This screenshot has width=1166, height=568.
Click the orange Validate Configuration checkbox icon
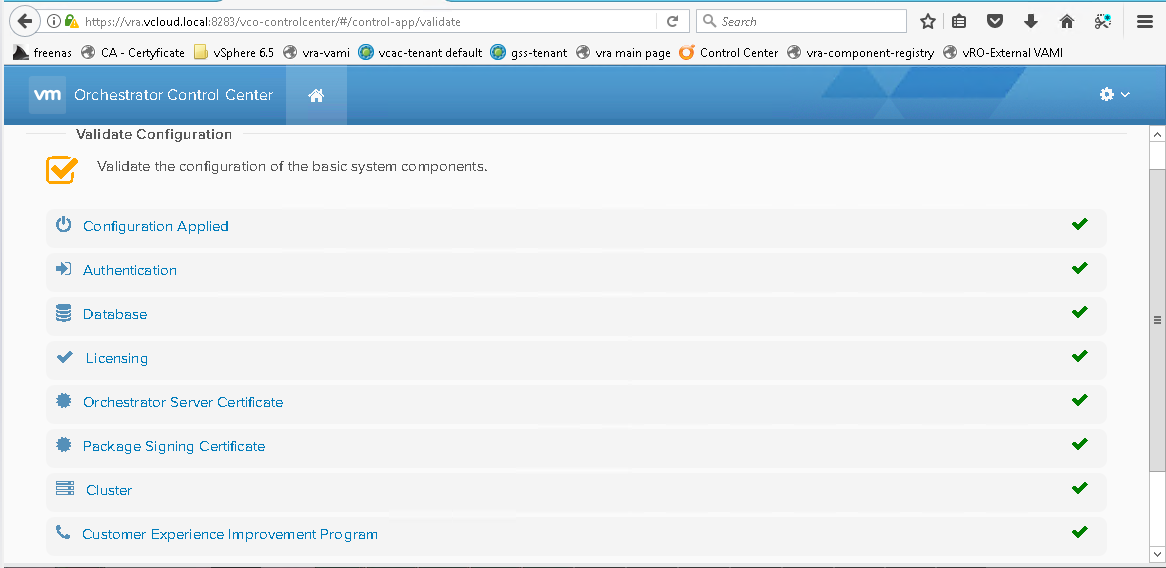(61, 170)
